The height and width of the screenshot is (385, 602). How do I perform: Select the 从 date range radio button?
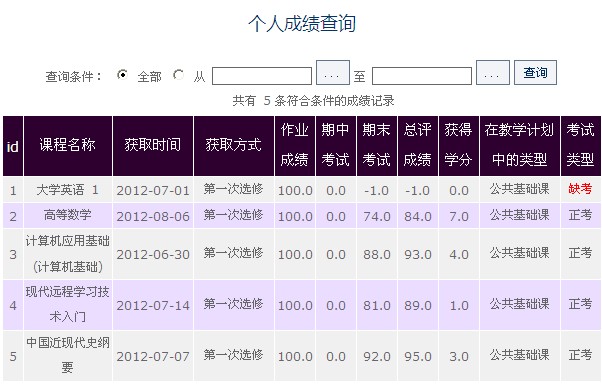click(x=179, y=74)
